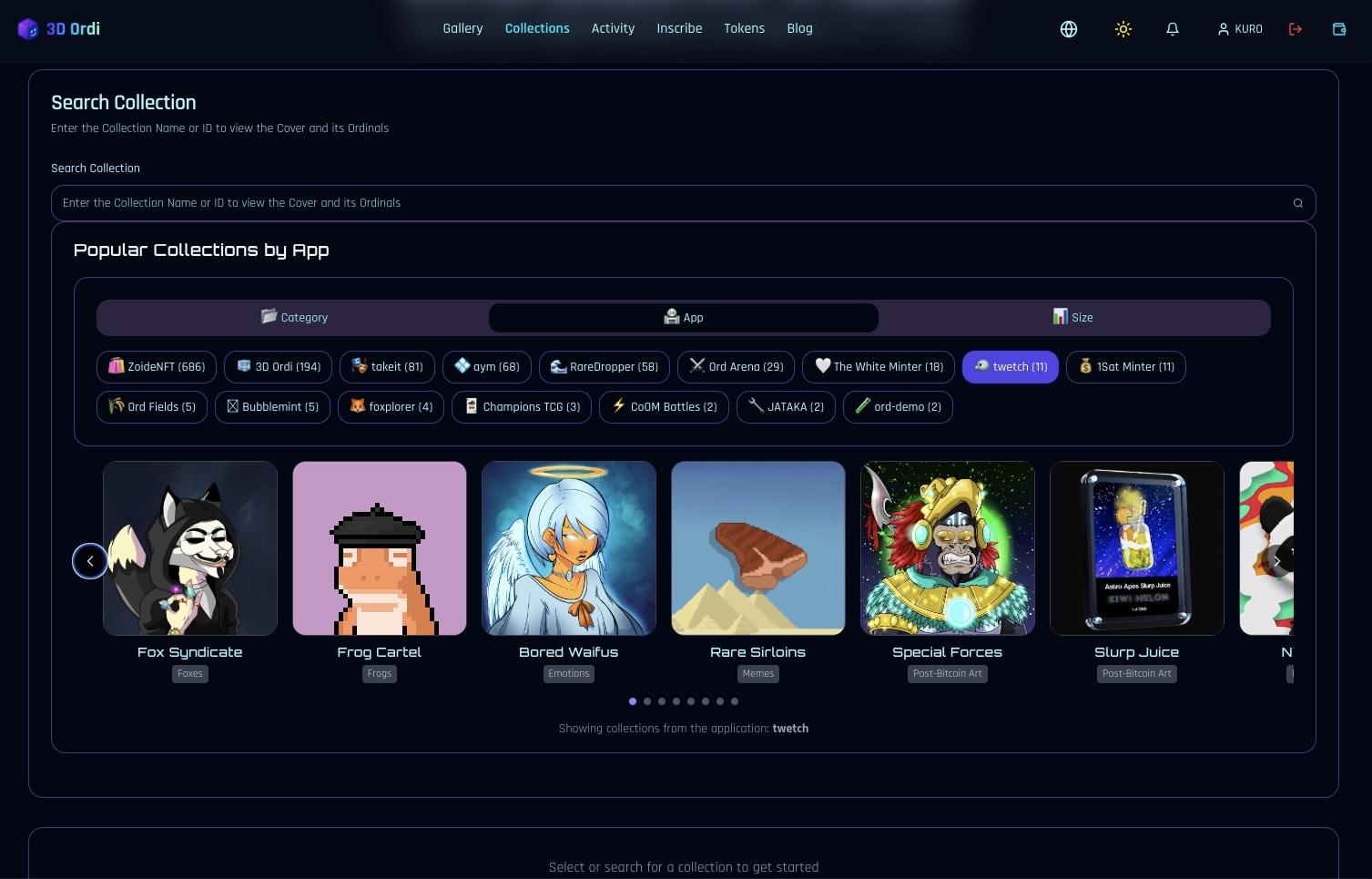Click the carousel next arrow
The width and height of the screenshot is (1372, 879).
(1277, 561)
